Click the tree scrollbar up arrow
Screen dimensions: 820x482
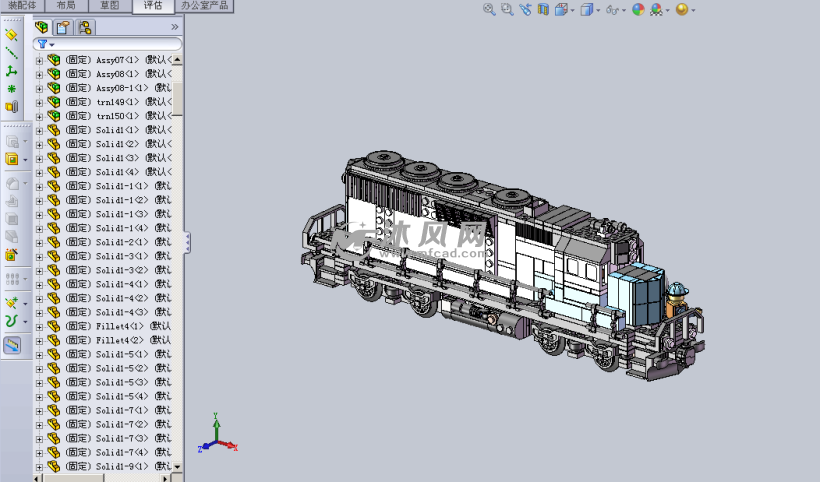(177, 60)
